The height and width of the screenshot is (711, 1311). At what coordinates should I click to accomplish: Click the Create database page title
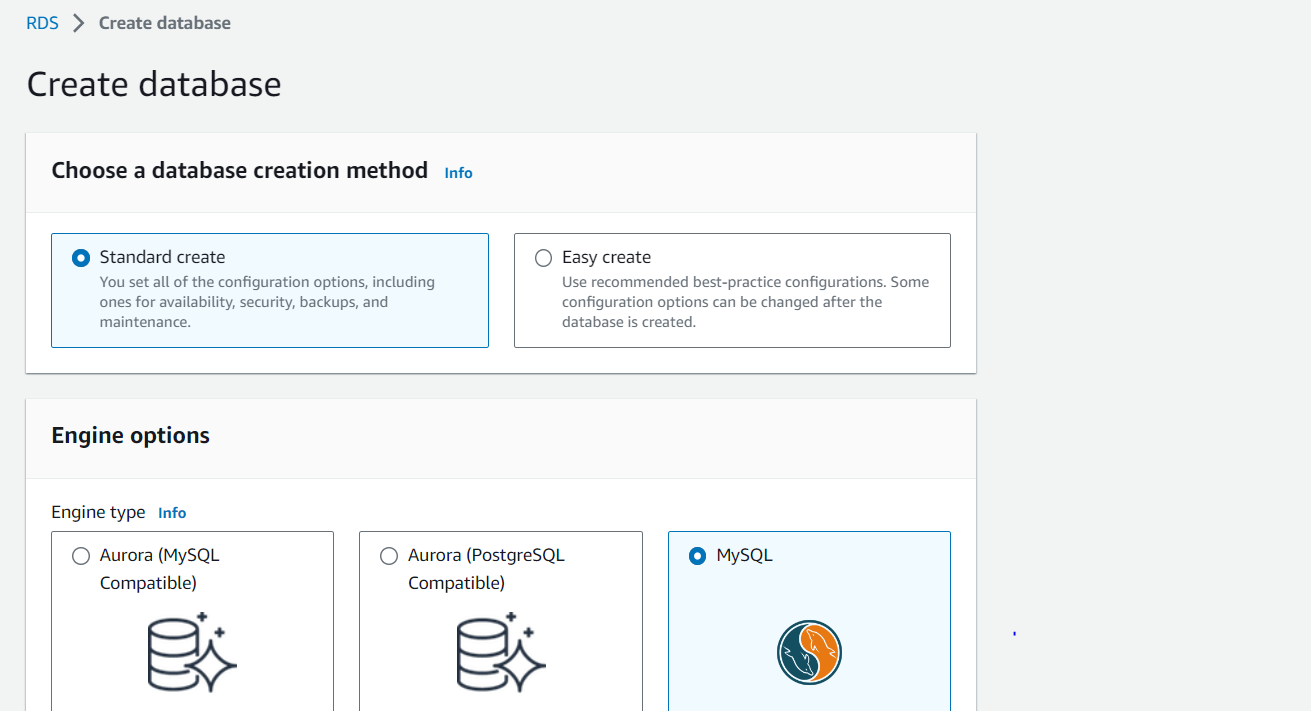pos(154,84)
